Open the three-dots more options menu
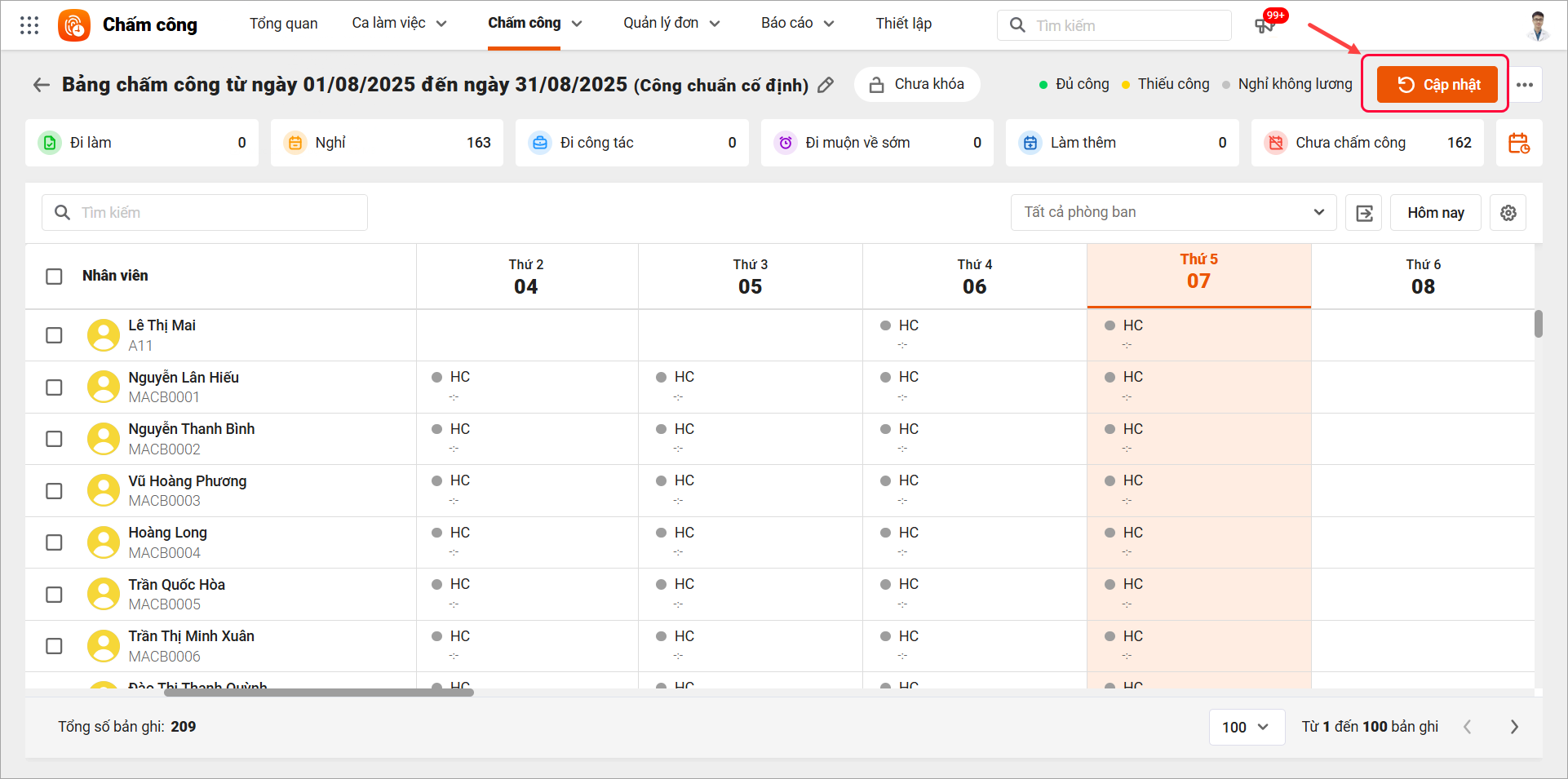The height and width of the screenshot is (779, 1568). (1524, 85)
